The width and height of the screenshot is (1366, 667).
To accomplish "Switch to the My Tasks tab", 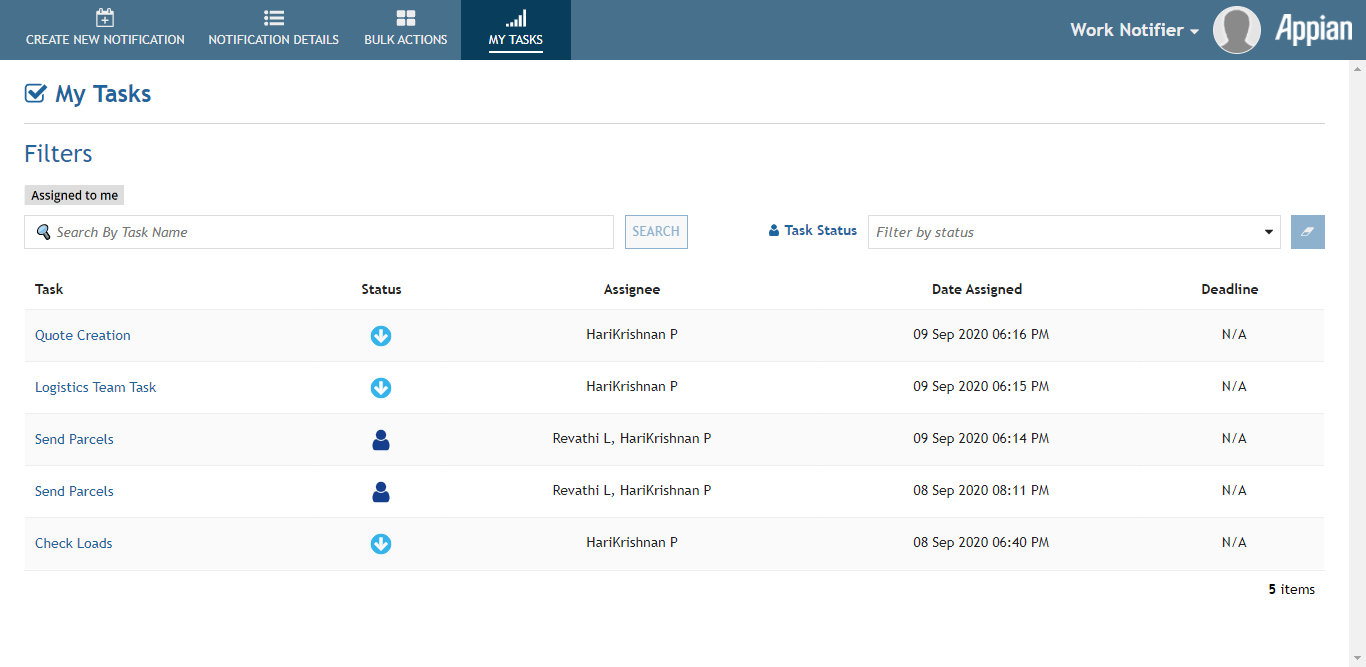I will pyautogui.click(x=515, y=30).
